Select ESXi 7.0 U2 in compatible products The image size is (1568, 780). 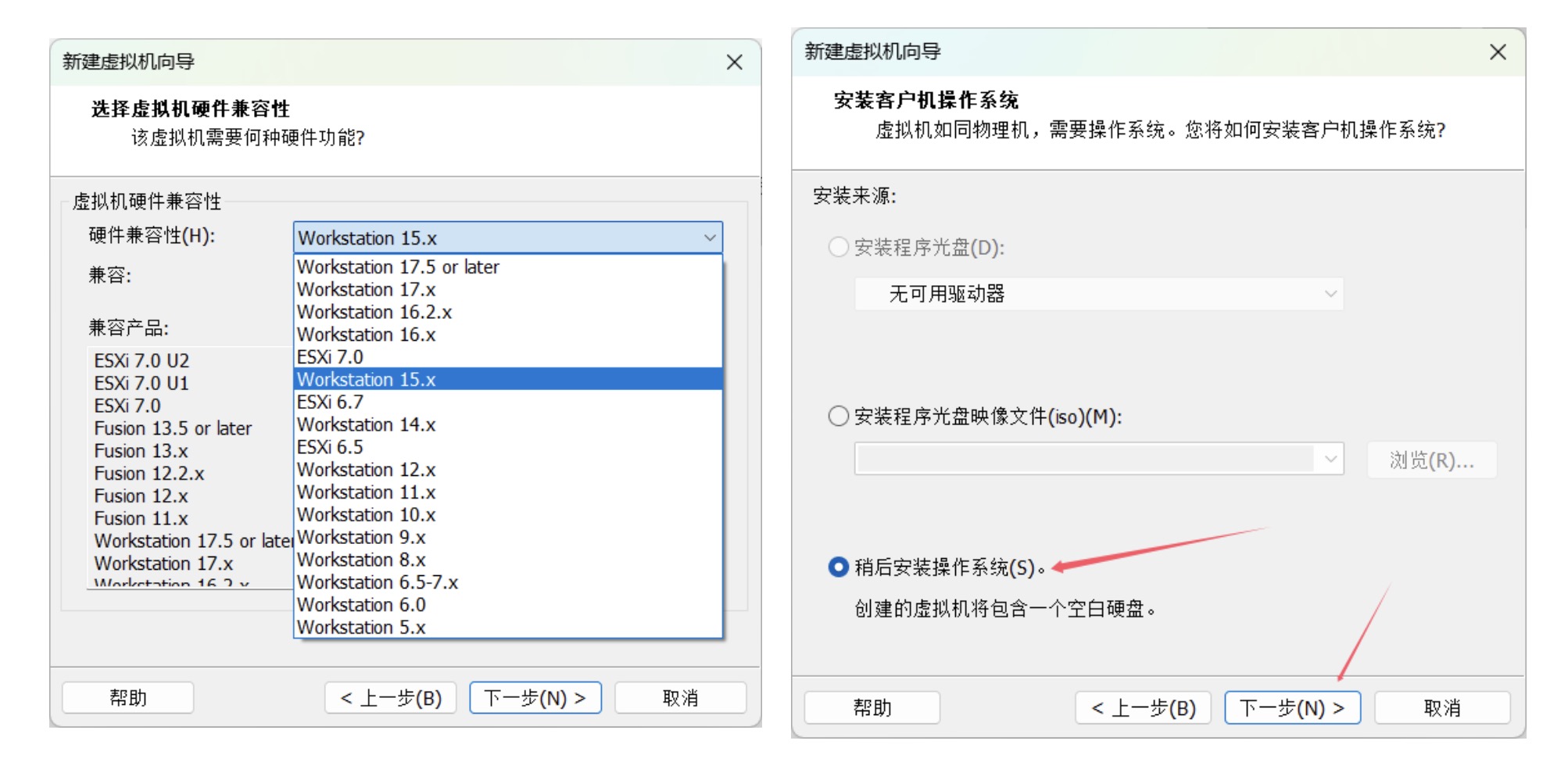point(141,361)
